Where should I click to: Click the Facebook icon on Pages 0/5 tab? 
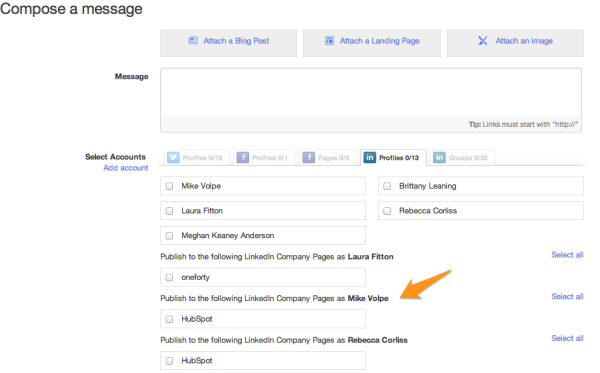point(308,158)
